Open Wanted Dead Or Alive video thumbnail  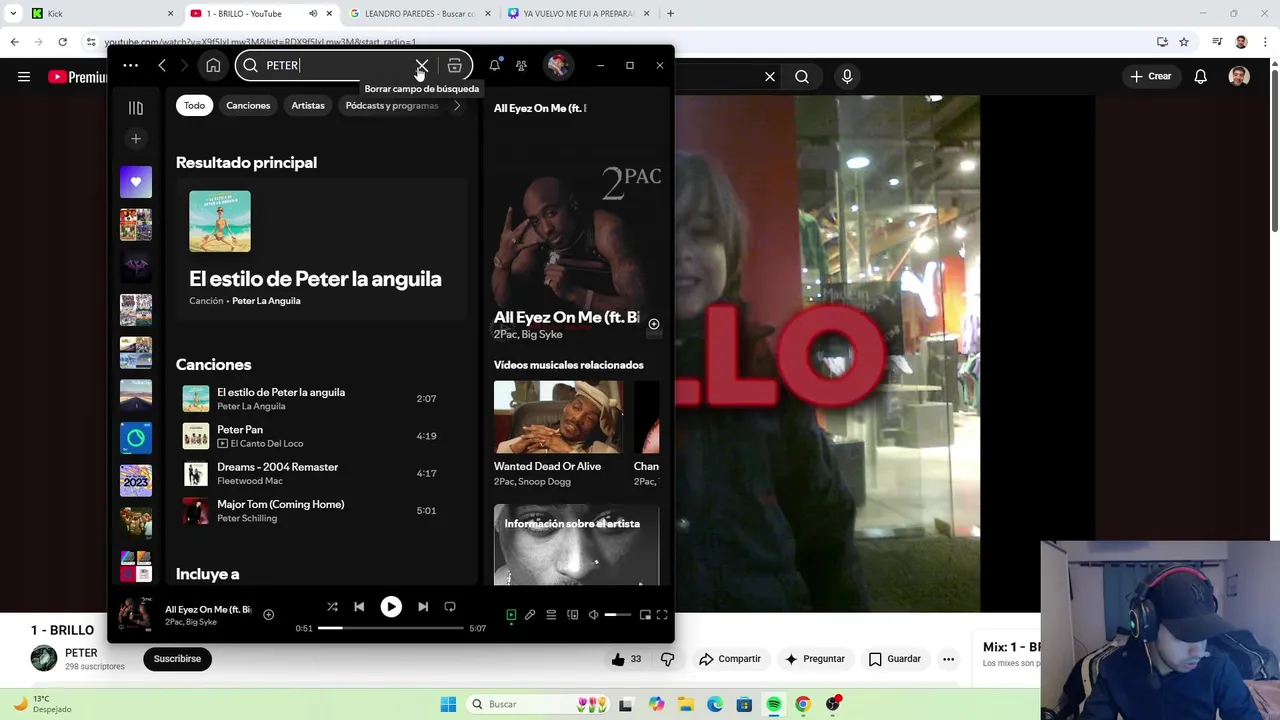pyautogui.click(x=558, y=417)
